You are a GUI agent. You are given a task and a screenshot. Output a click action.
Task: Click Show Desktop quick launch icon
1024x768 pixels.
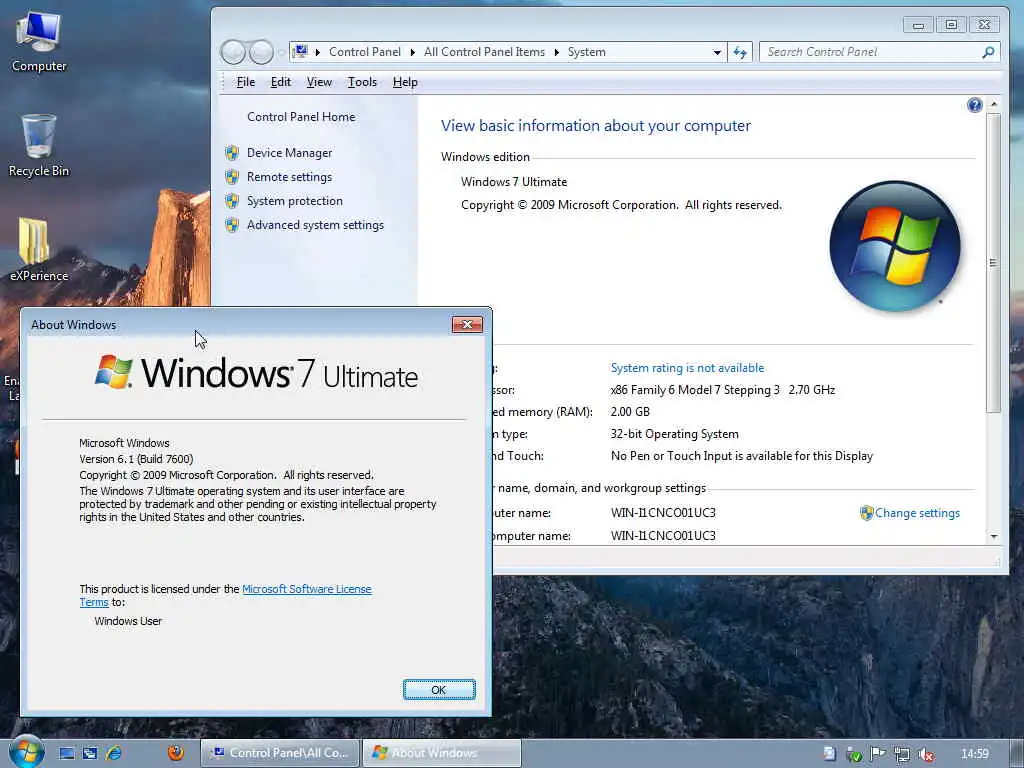pyautogui.click(x=67, y=753)
